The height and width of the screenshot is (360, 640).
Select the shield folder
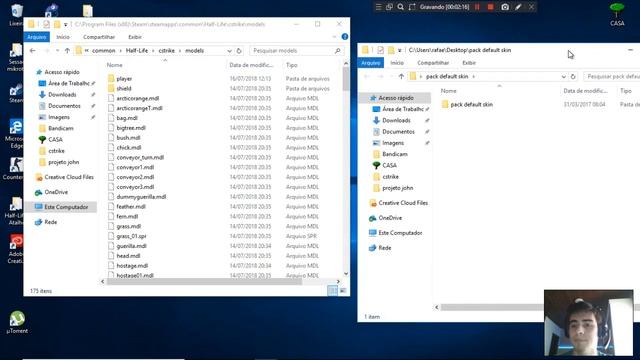point(124,89)
